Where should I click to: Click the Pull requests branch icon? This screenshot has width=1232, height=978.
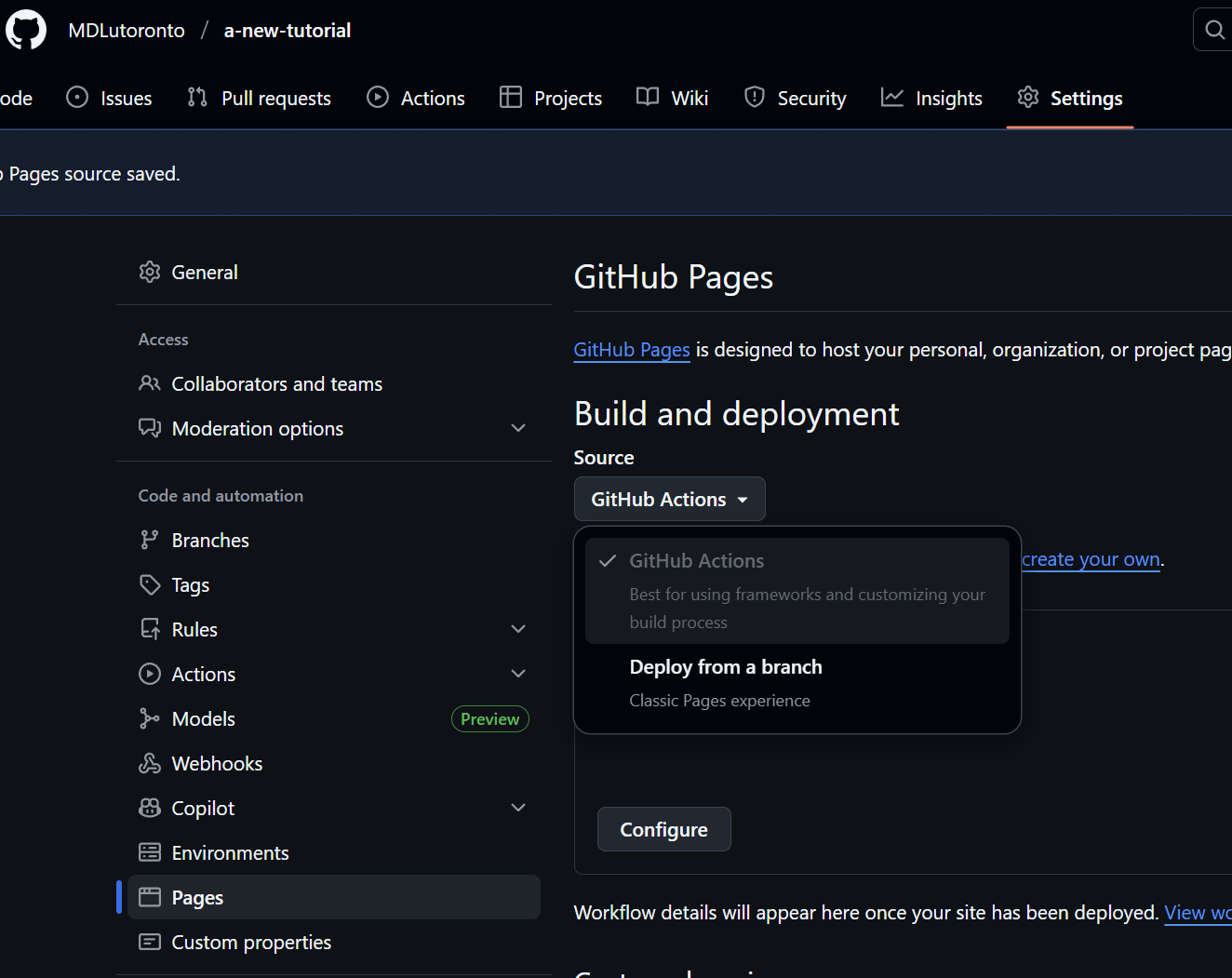tap(196, 97)
